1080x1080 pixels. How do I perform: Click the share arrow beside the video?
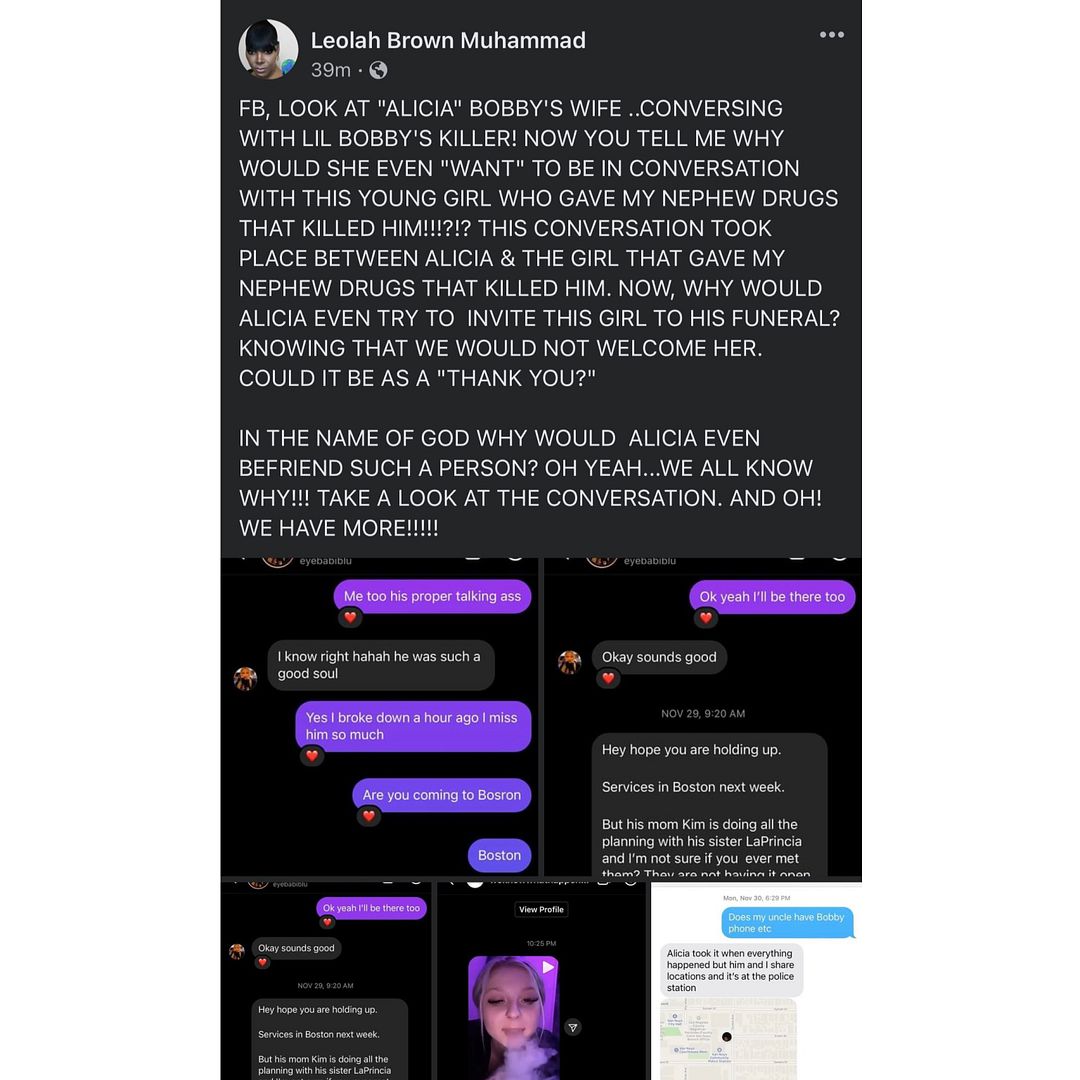click(x=573, y=1028)
